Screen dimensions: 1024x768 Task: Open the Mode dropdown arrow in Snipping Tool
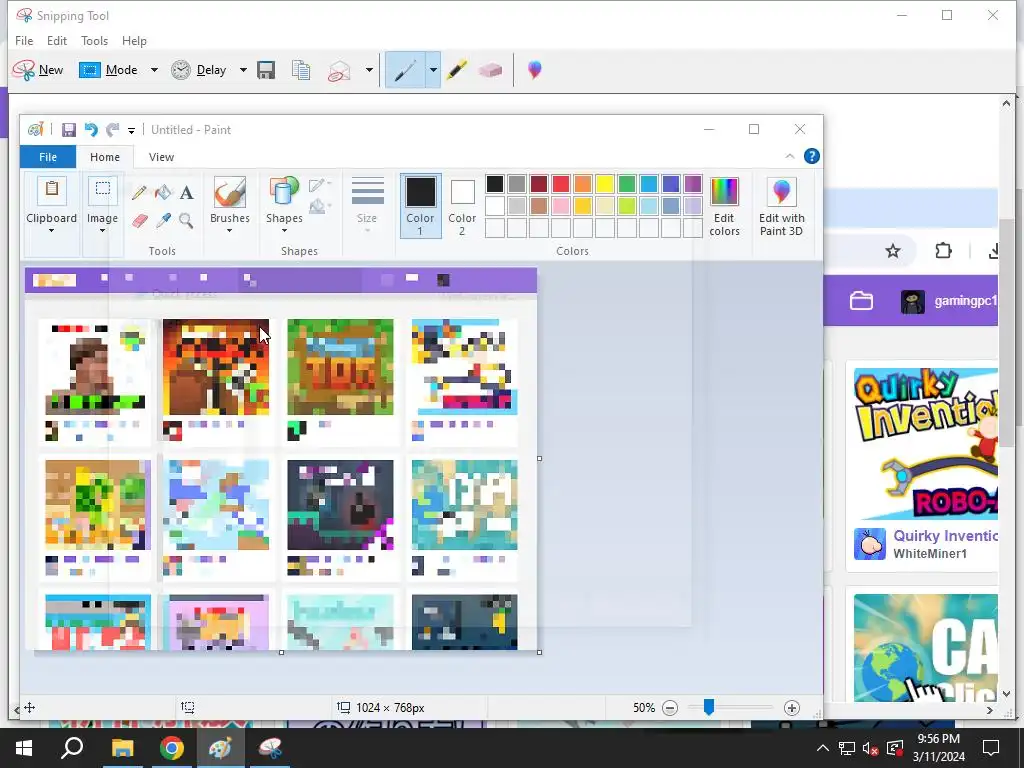coord(154,70)
